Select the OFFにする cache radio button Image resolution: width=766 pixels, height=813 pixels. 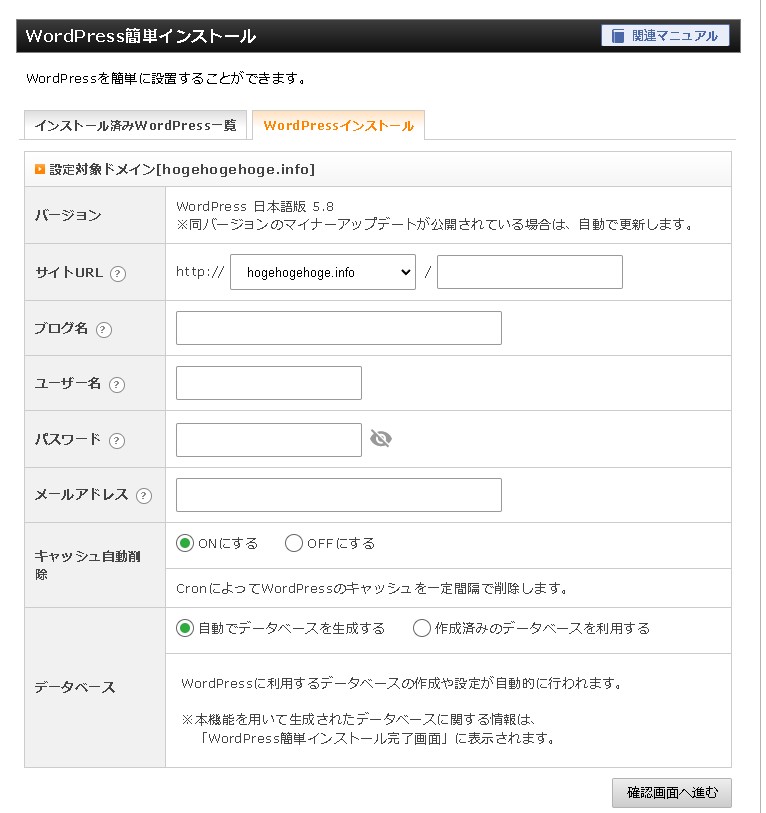point(294,544)
